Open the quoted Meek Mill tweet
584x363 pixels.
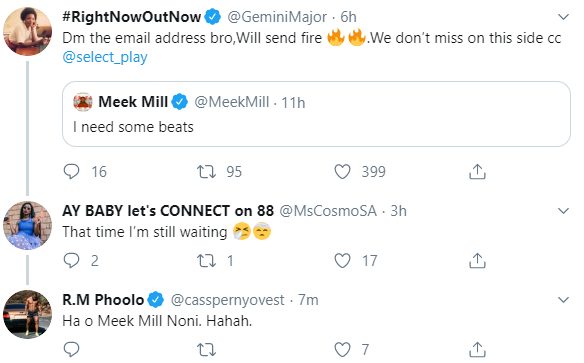coord(316,114)
